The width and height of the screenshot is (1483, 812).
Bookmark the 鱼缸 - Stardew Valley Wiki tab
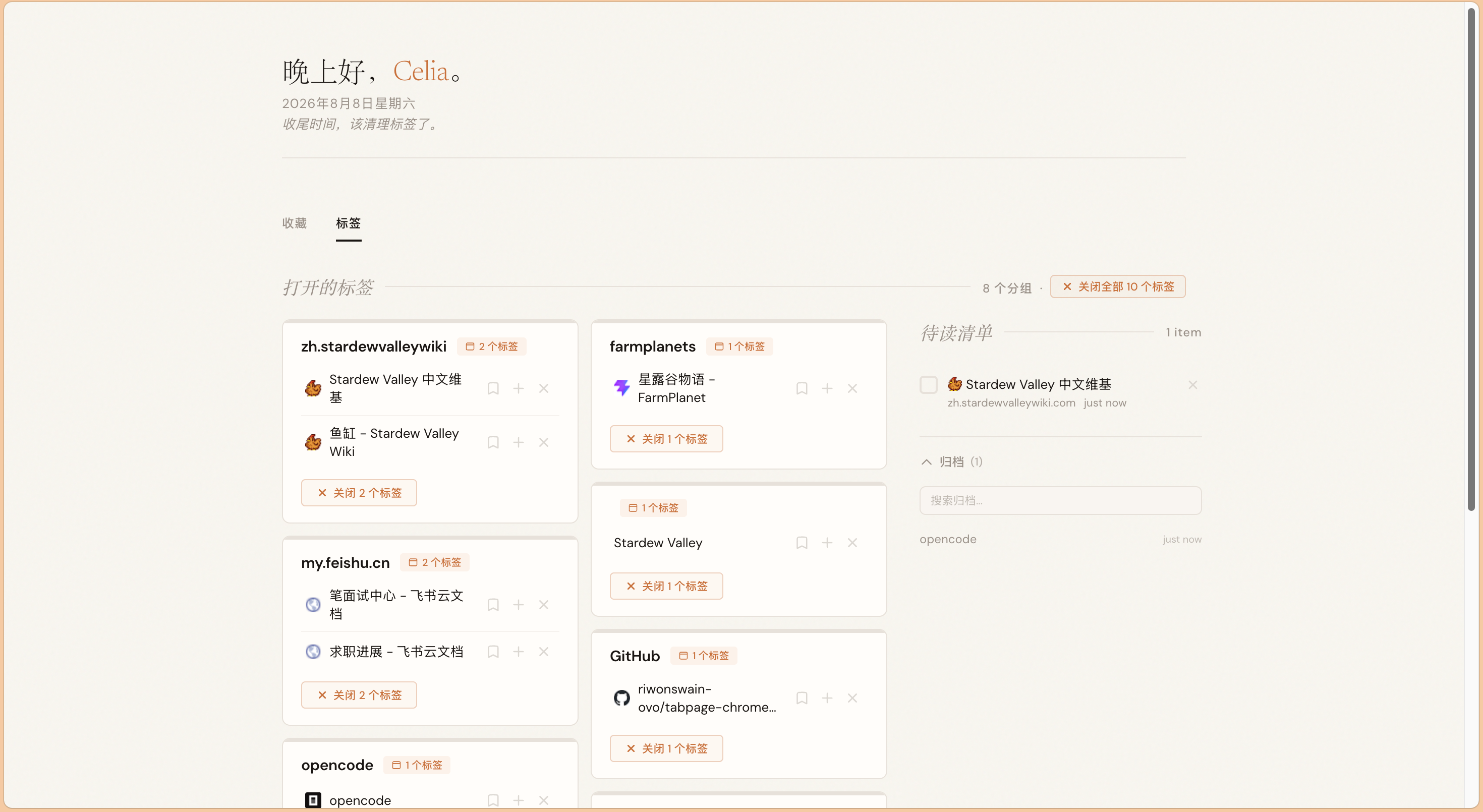click(x=493, y=442)
